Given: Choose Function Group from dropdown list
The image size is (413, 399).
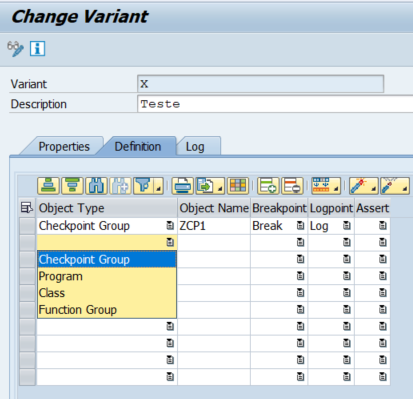Looking at the screenshot, I should coord(107,310).
